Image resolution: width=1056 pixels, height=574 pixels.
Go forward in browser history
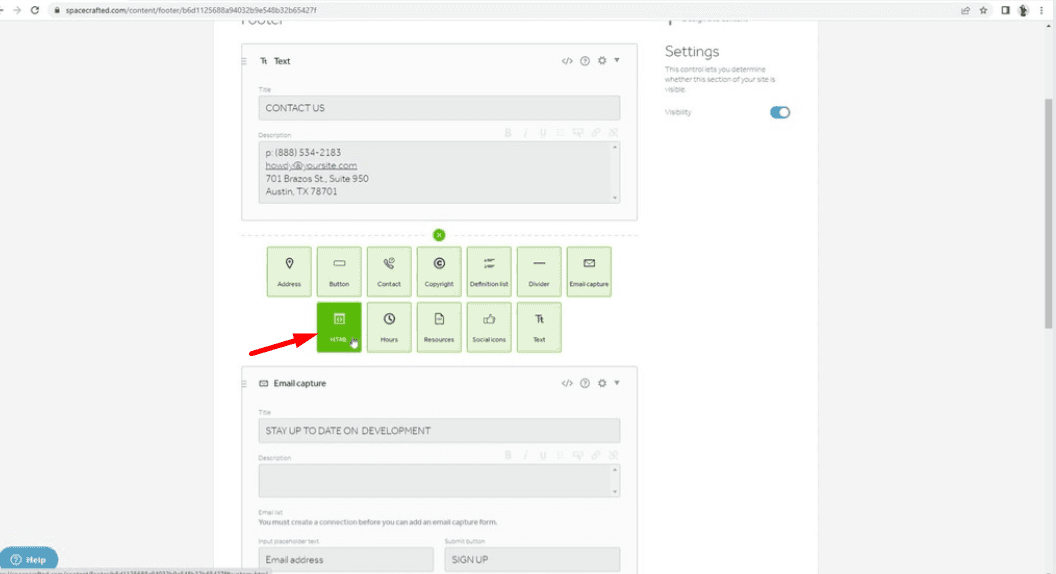[x=16, y=10]
